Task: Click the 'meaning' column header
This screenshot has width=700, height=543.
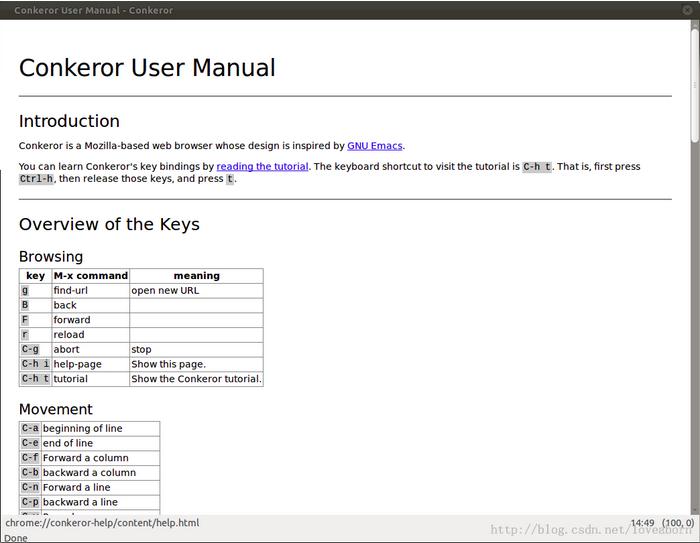Action: pos(196,276)
